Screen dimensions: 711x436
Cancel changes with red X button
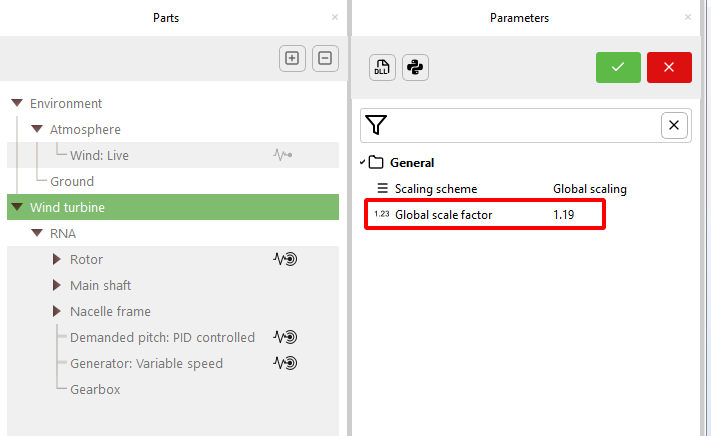coord(669,67)
